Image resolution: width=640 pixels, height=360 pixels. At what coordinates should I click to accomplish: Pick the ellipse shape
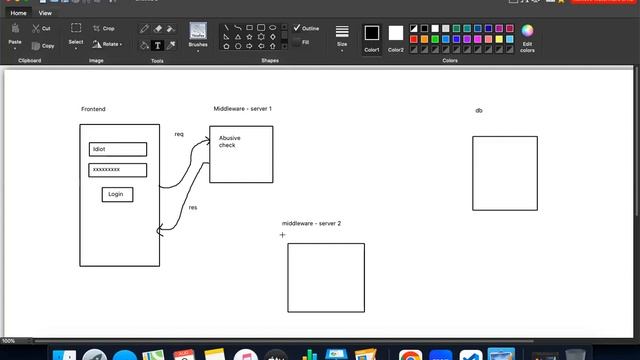272,28
